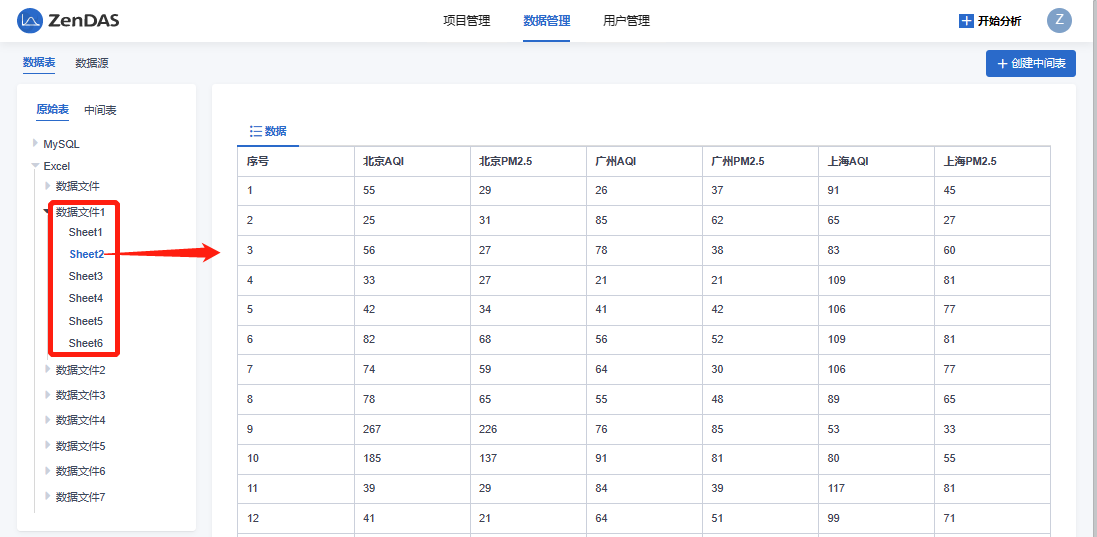Select Sheet4 under 数据文件1
The width and height of the screenshot is (1097, 537).
click(85, 298)
